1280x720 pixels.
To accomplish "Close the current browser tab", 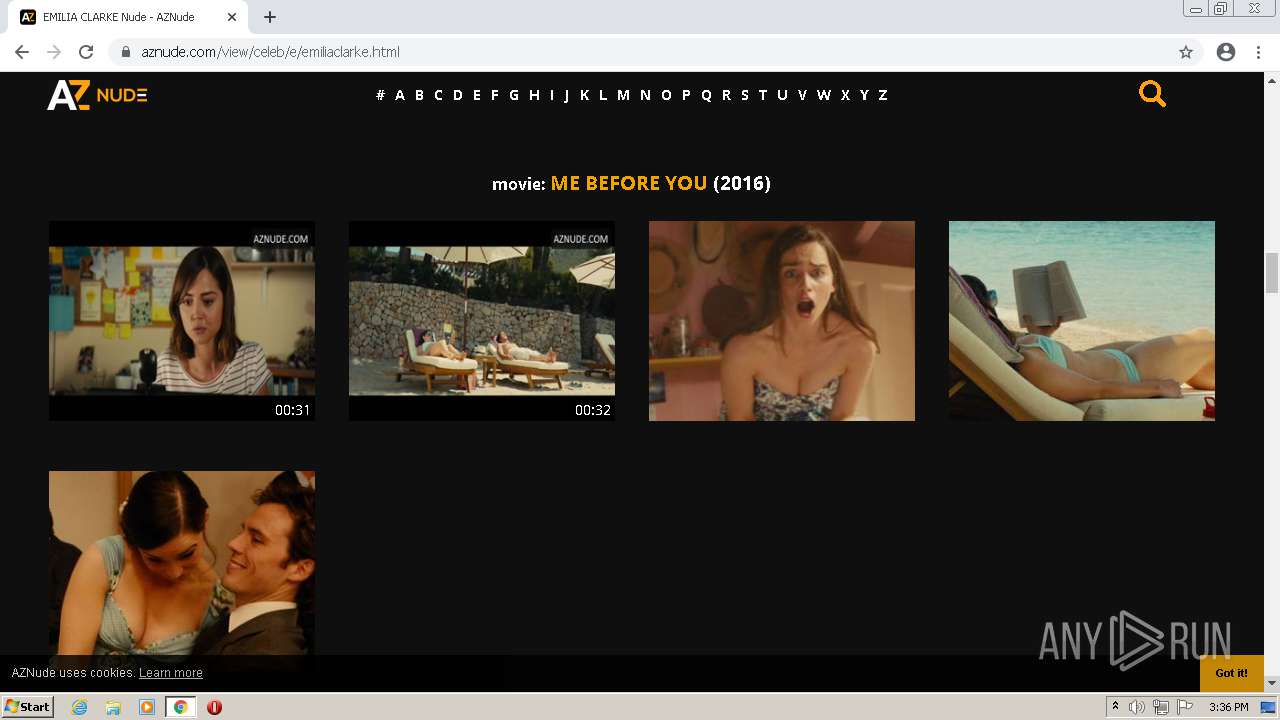I will click(x=232, y=17).
